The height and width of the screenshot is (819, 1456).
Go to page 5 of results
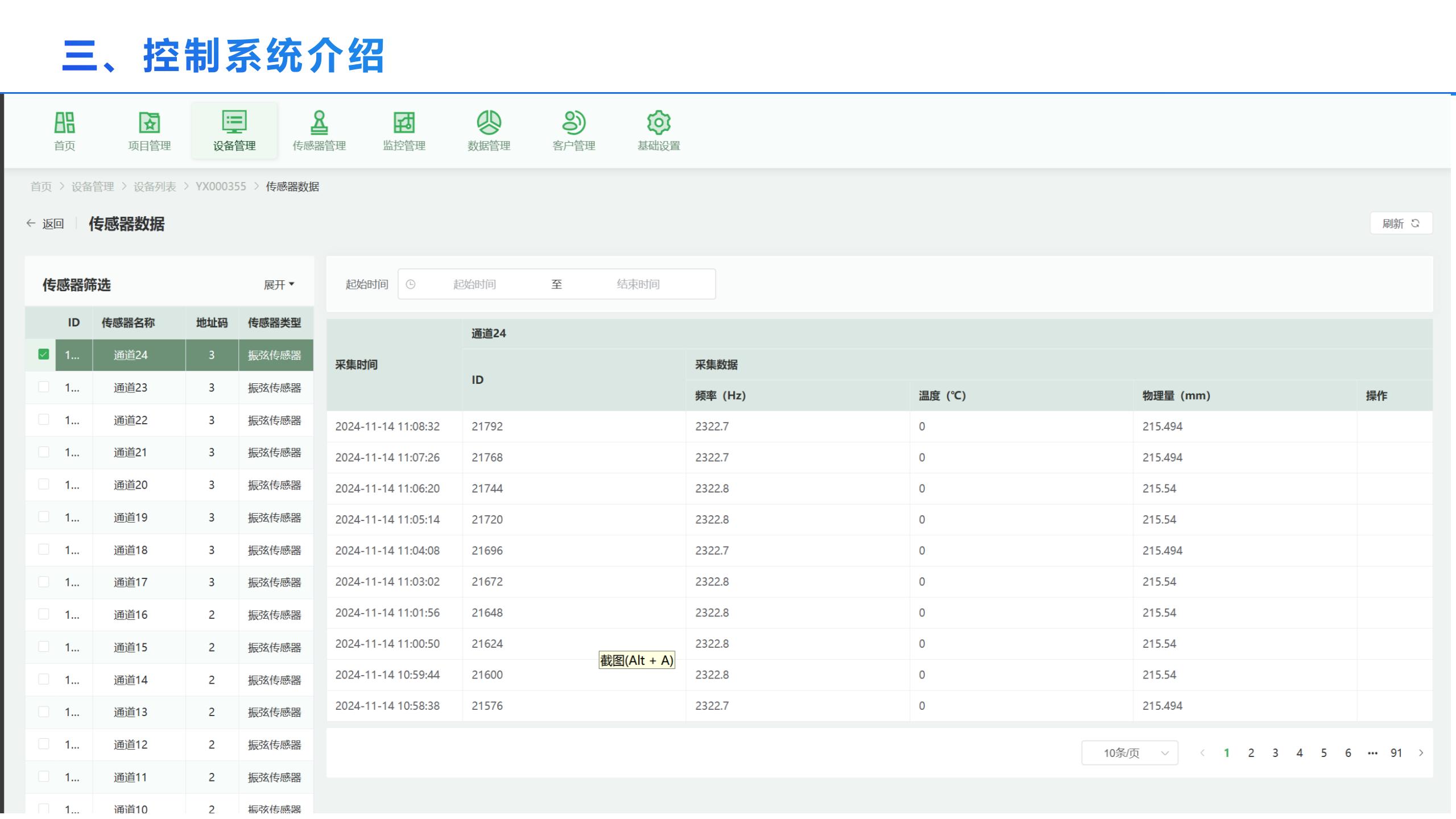(1324, 753)
